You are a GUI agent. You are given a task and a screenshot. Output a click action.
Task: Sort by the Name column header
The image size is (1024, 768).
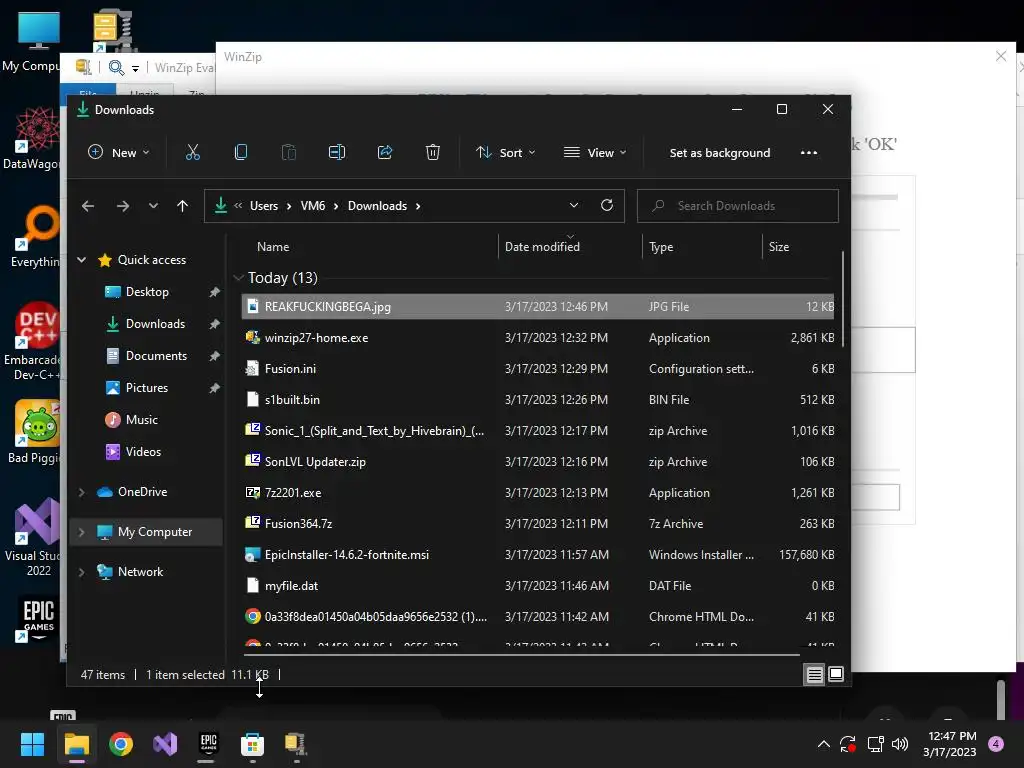(x=369, y=247)
